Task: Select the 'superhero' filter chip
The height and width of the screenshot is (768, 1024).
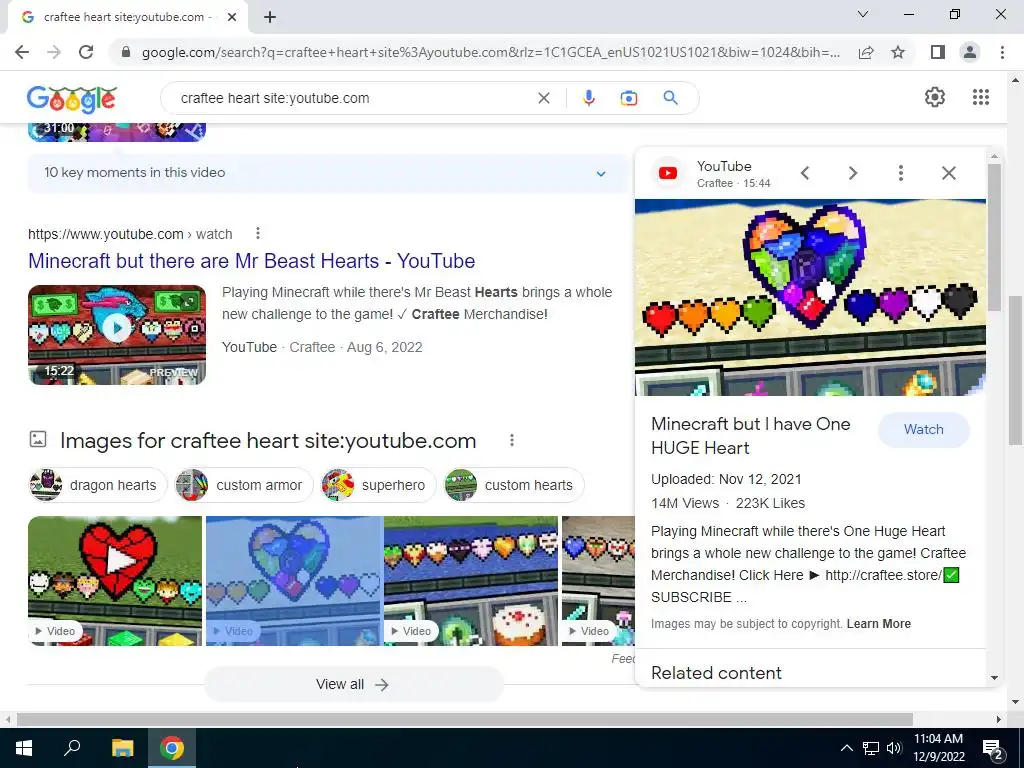Action: (x=378, y=485)
